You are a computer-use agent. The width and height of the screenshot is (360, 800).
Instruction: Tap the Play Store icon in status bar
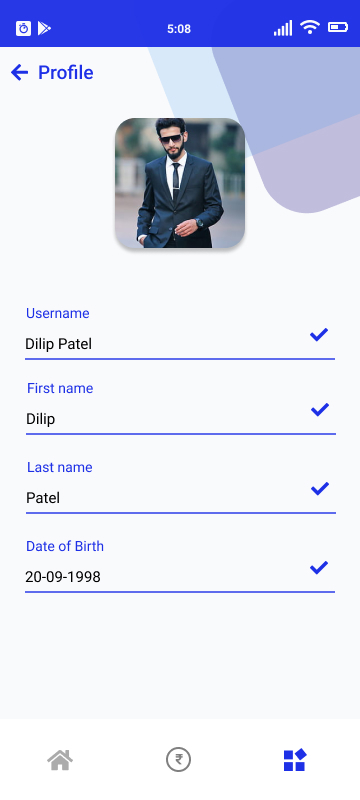44,28
